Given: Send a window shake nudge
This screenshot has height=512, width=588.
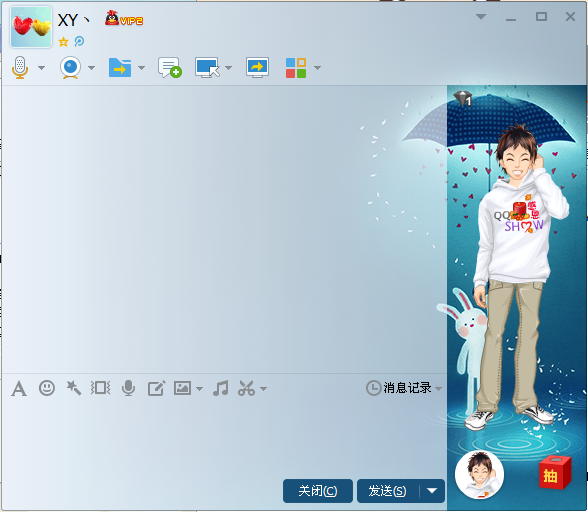Looking at the screenshot, I should click(100, 388).
